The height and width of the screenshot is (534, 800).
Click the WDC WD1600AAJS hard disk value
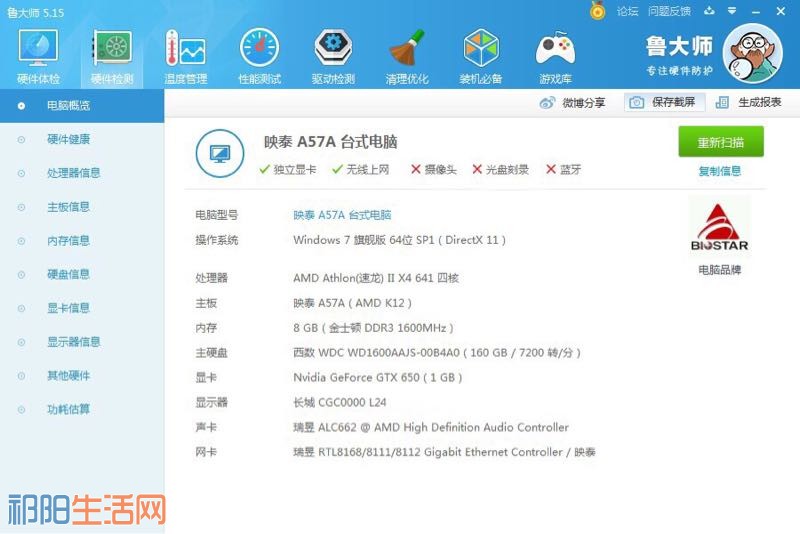tap(437, 353)
